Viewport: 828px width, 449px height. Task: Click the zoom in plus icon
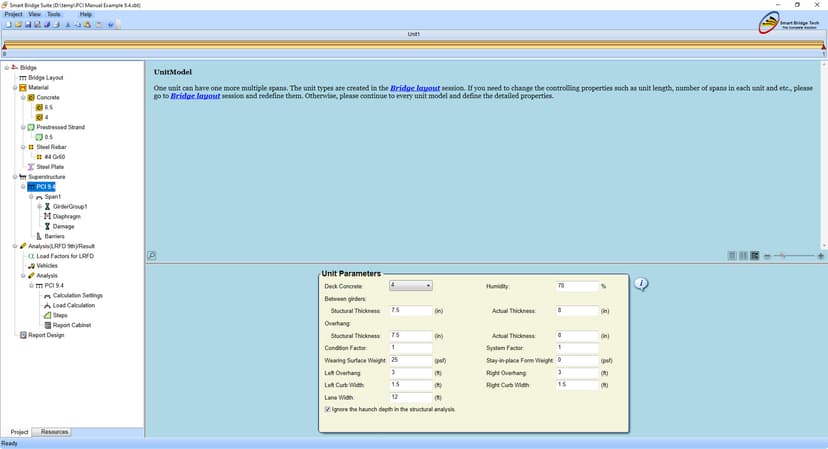click(x=821, y=256)
